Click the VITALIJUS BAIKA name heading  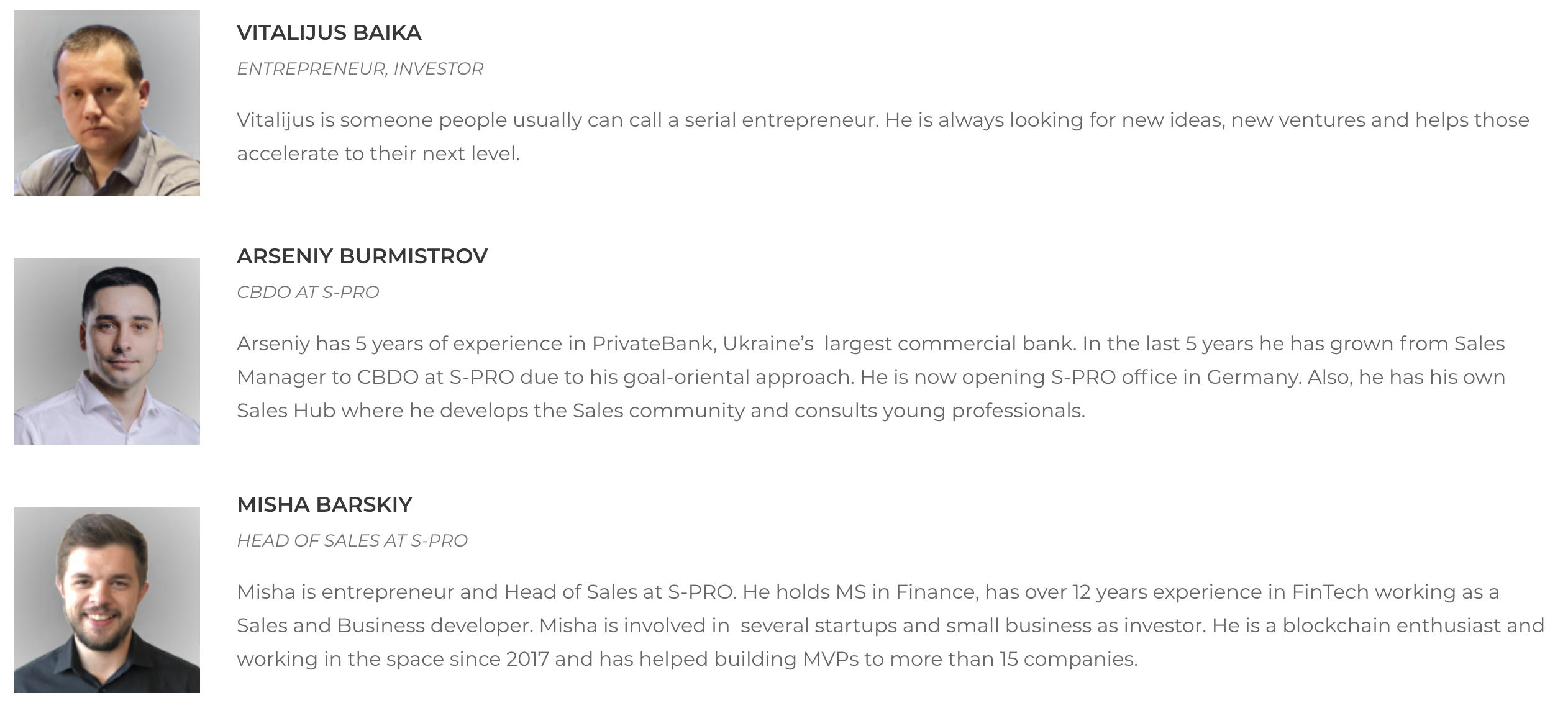329,32
